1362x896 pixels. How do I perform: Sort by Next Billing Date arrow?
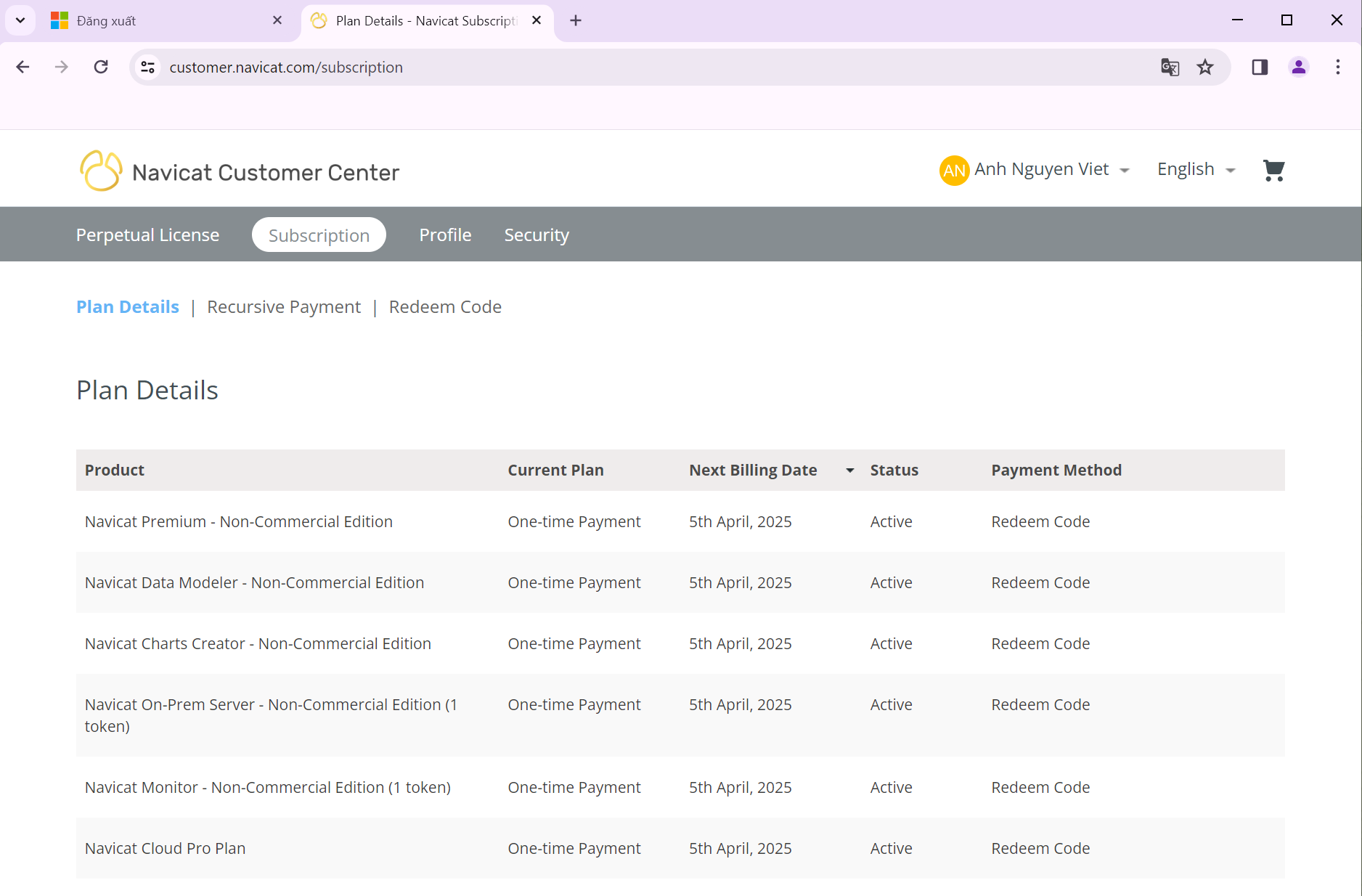[x=849, y=471]
